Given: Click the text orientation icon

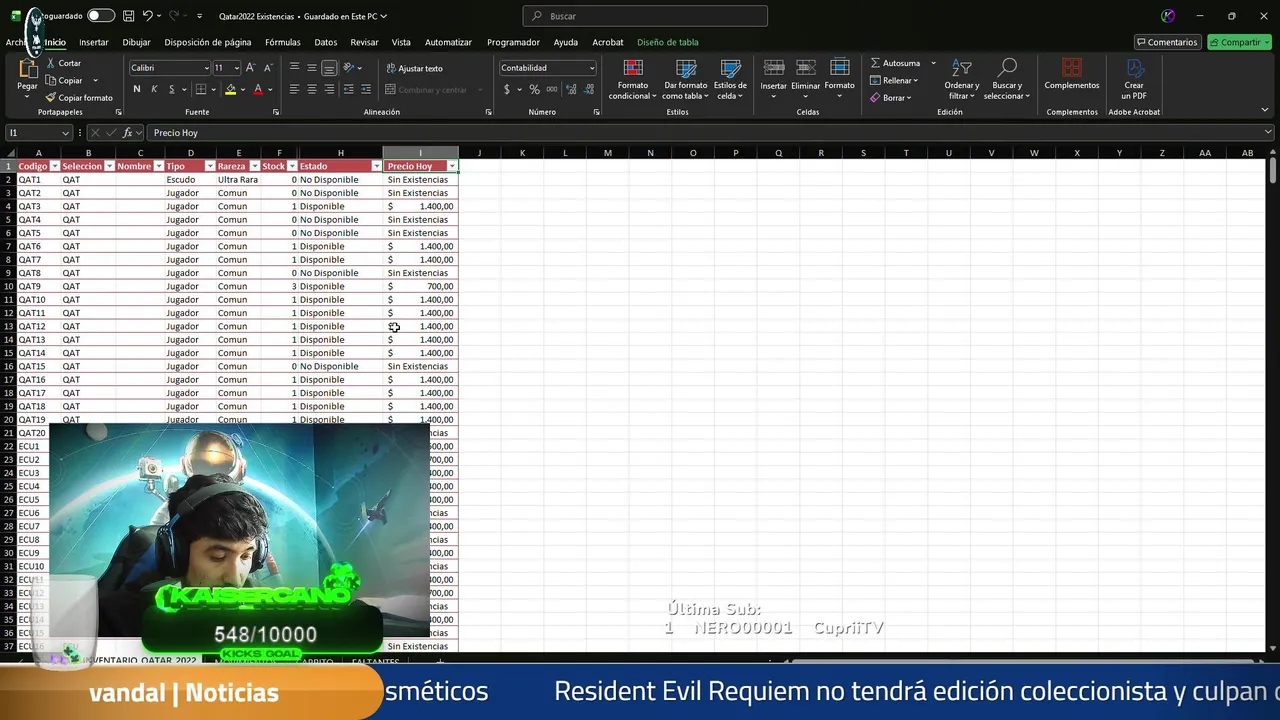Looking at the screenshot, I should click(349, 68).
